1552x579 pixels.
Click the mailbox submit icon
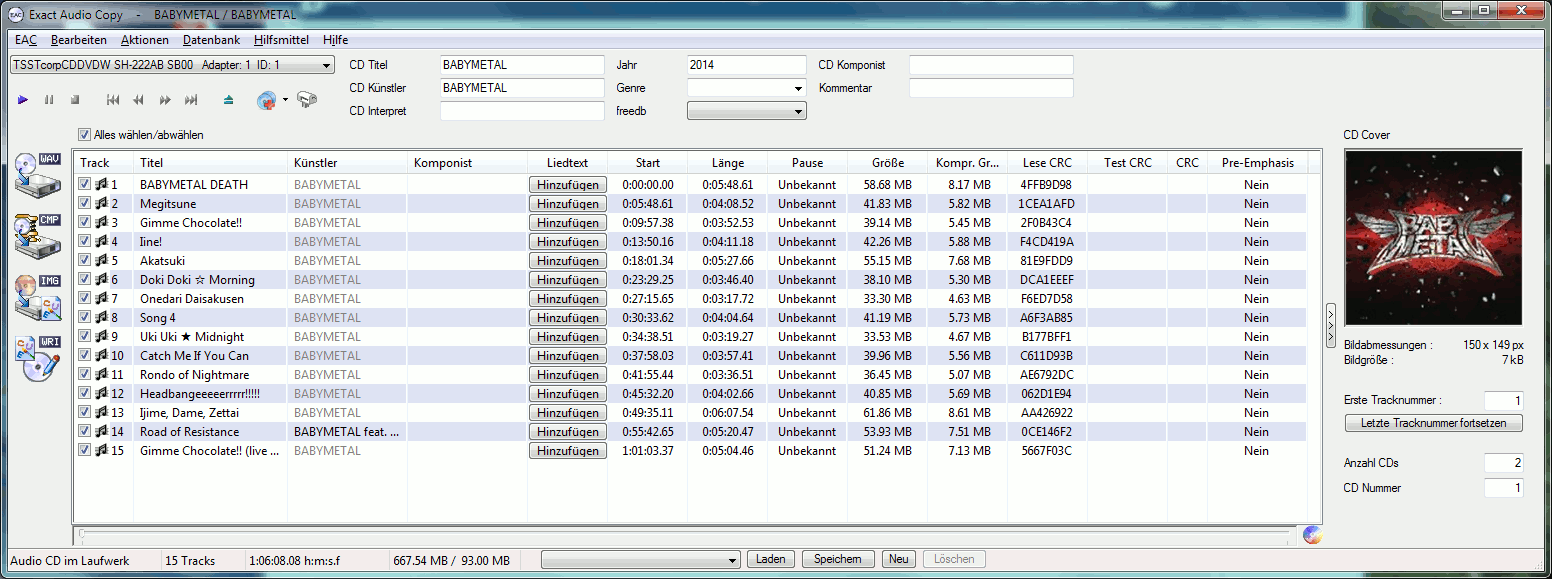point(308,100)
